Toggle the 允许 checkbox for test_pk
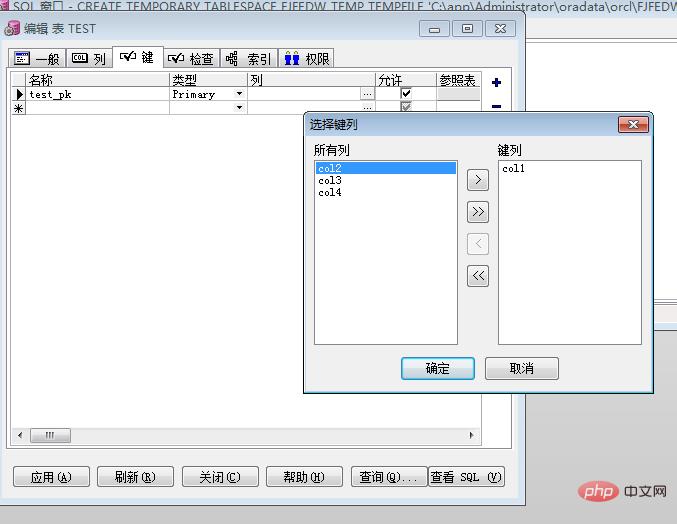Viewport: 677px width, 524px height. coord(406,94)
